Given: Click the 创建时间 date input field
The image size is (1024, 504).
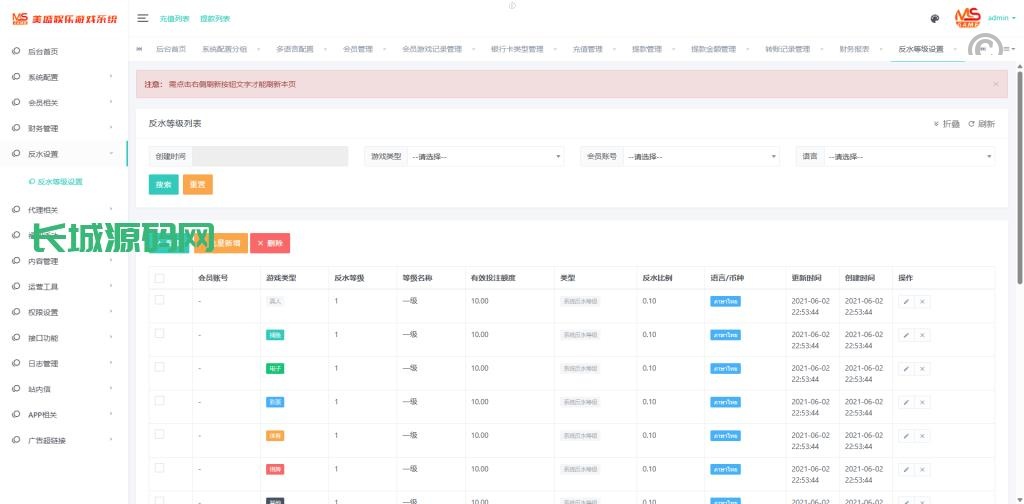Looking at the screenshot, I should click(x=270, y=157).
